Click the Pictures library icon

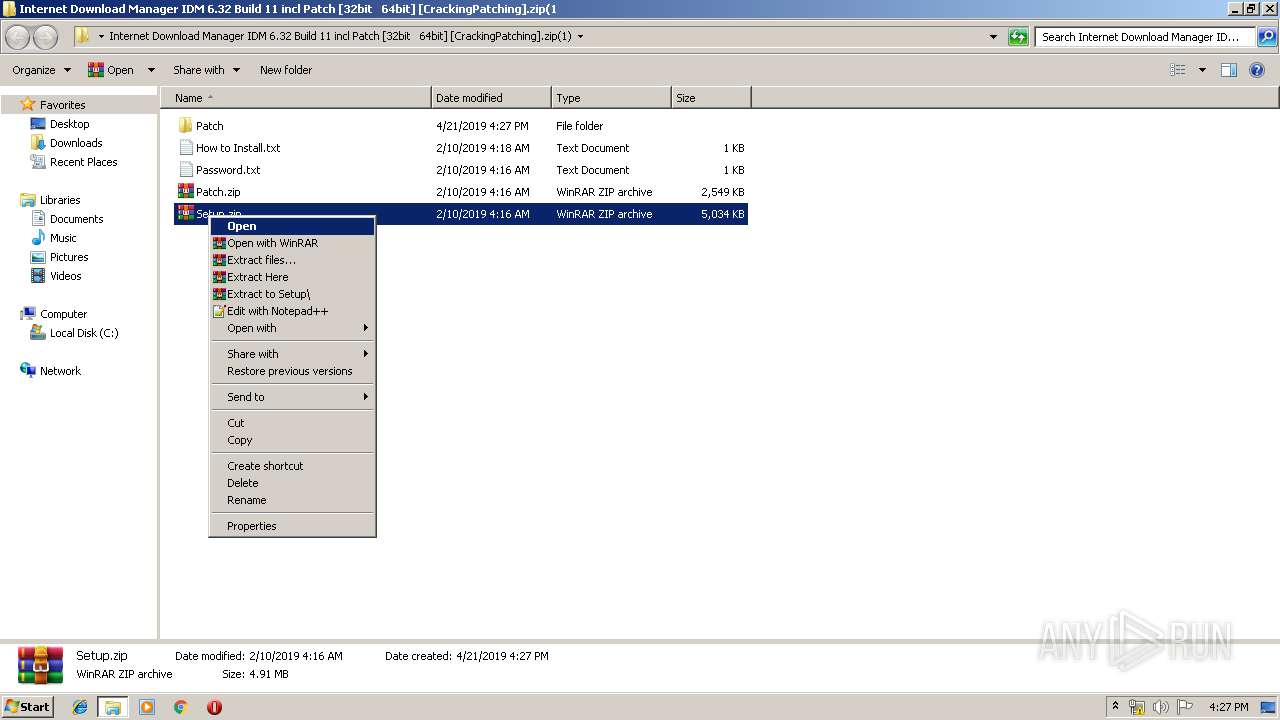38,257
